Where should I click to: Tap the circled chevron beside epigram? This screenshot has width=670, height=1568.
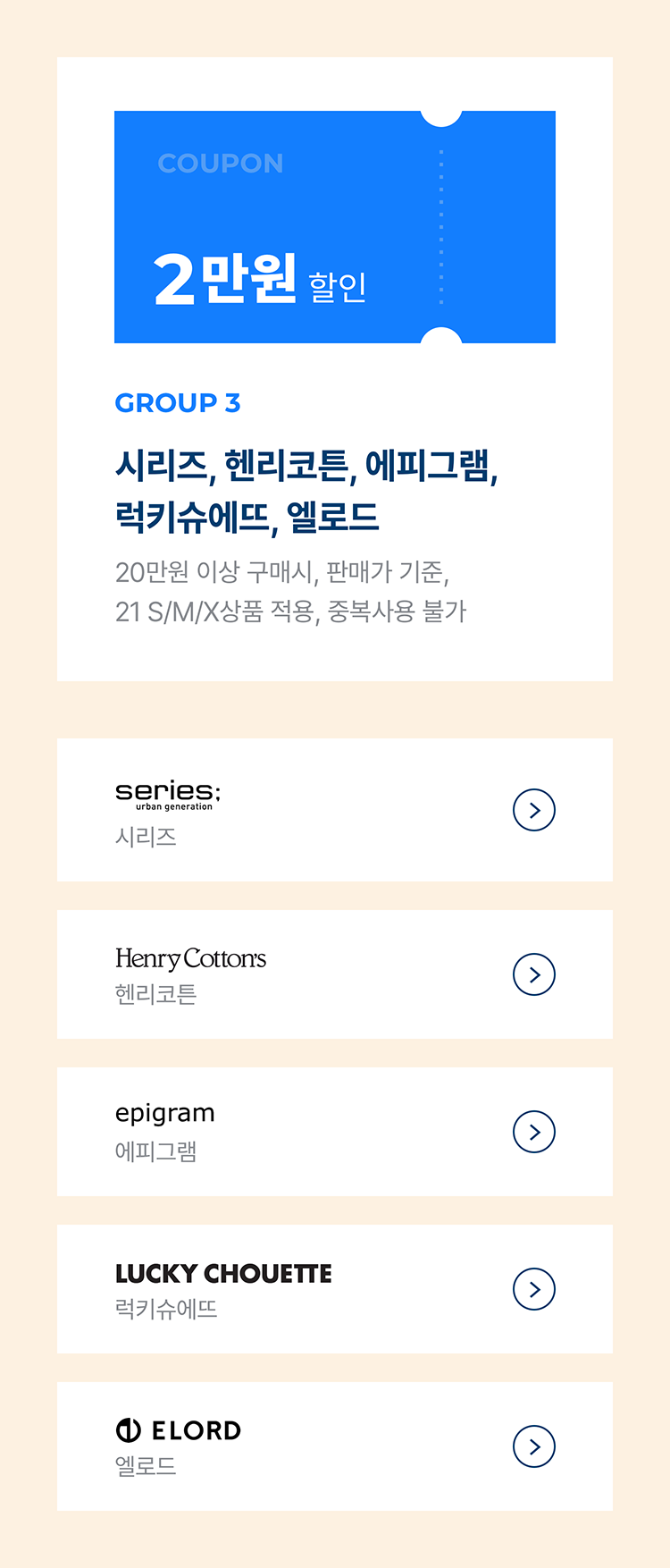(x=534, y=1132)
